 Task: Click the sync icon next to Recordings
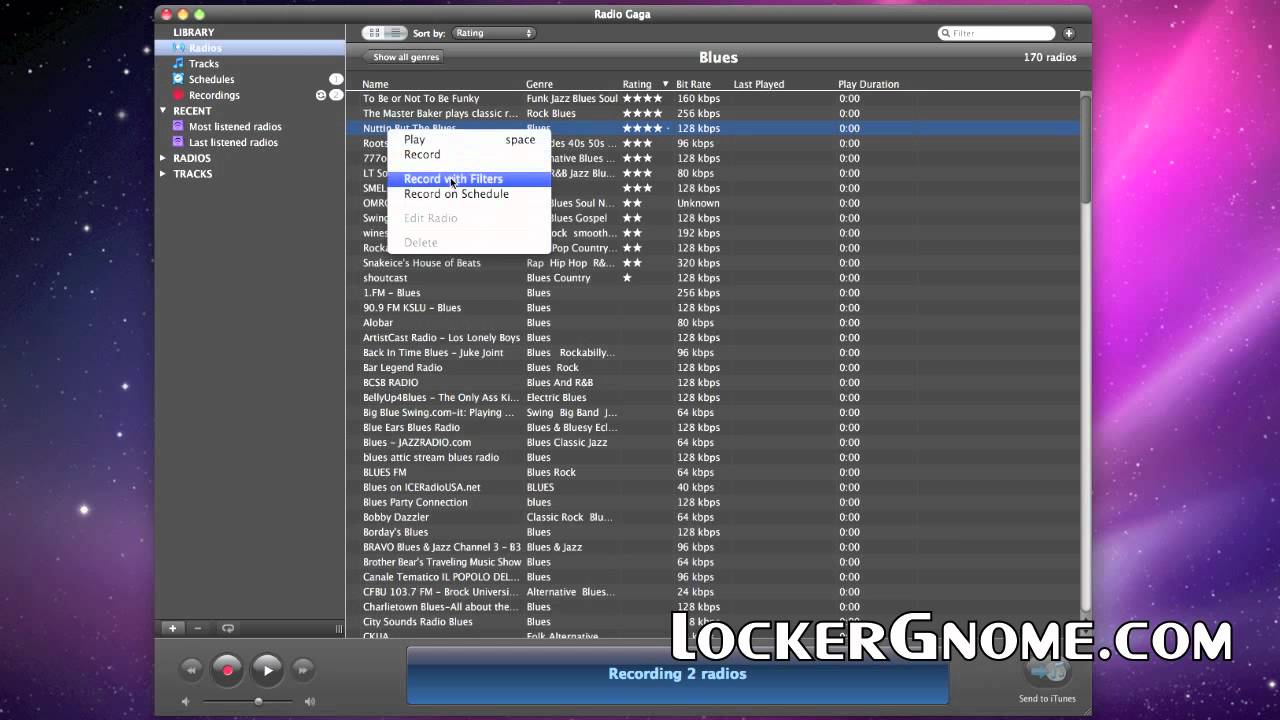pyautogui.click(x=321, y=95)
